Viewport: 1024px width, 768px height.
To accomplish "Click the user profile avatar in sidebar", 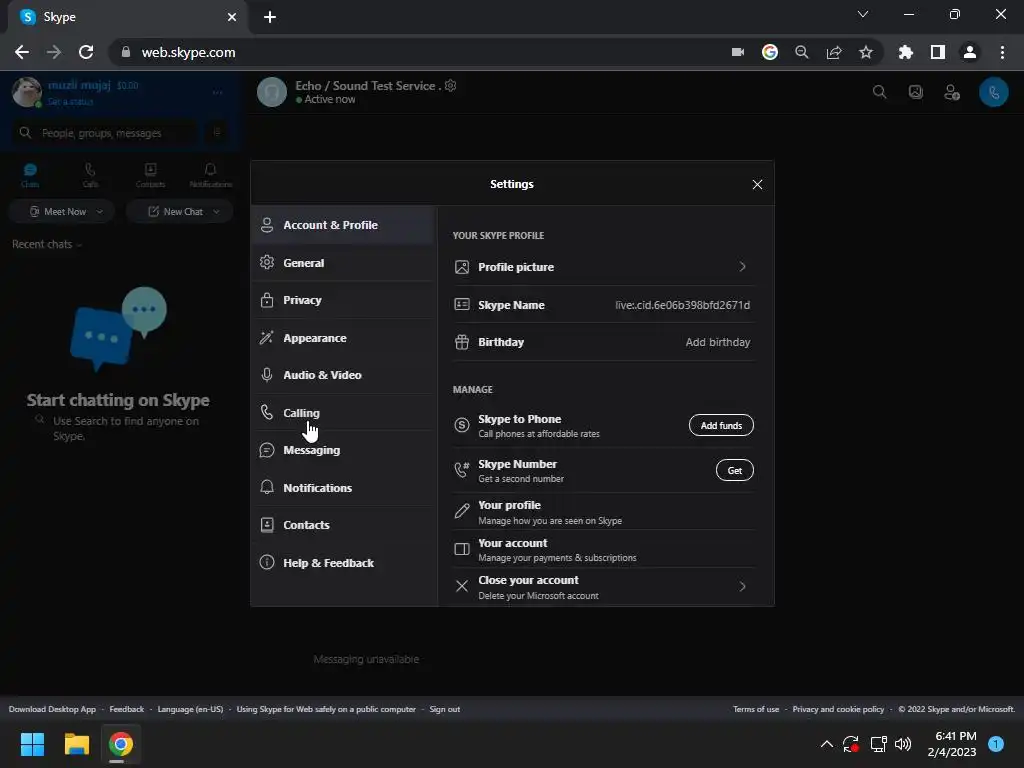I will (27, 92).
